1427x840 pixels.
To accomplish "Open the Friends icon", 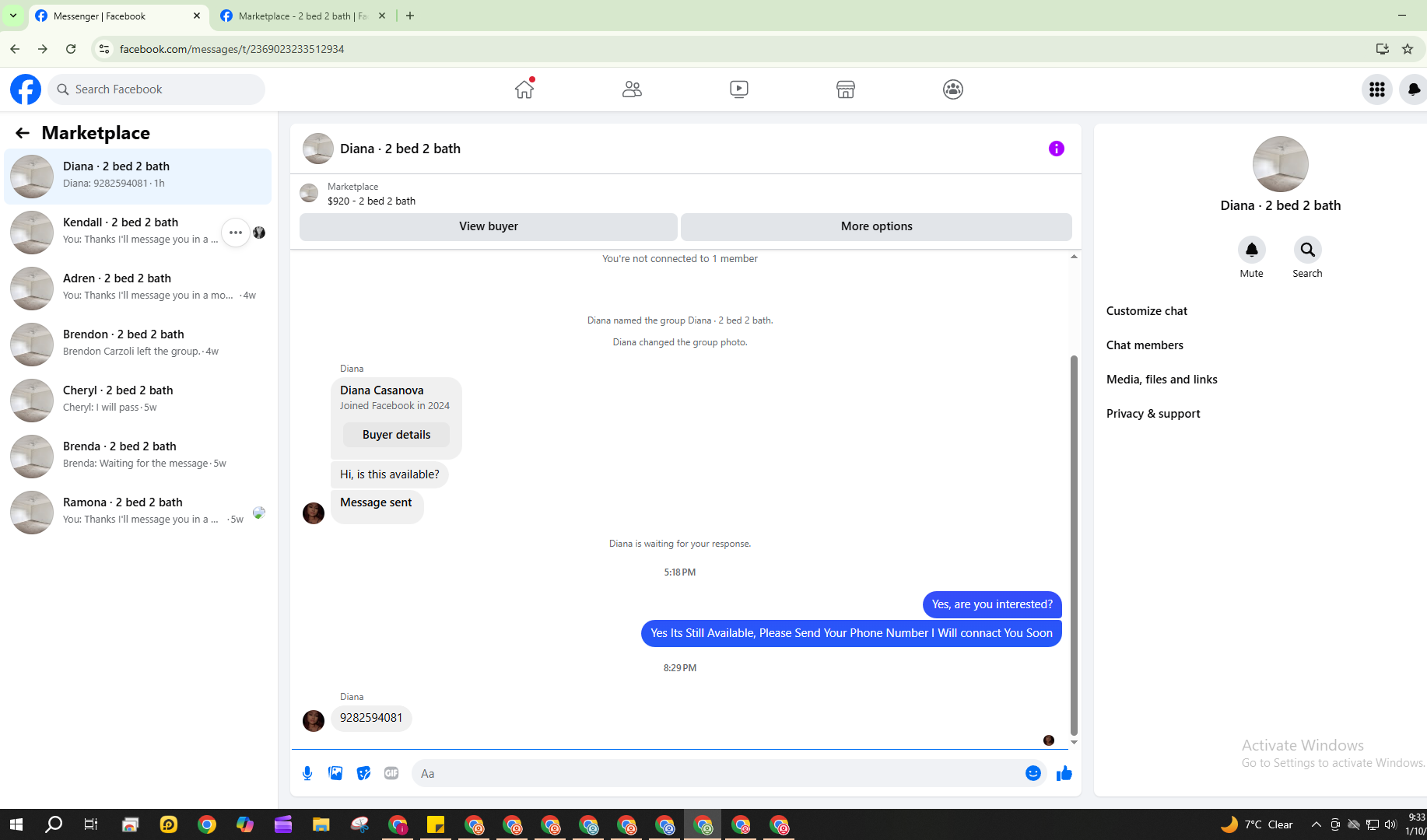I will click(632, 89).
